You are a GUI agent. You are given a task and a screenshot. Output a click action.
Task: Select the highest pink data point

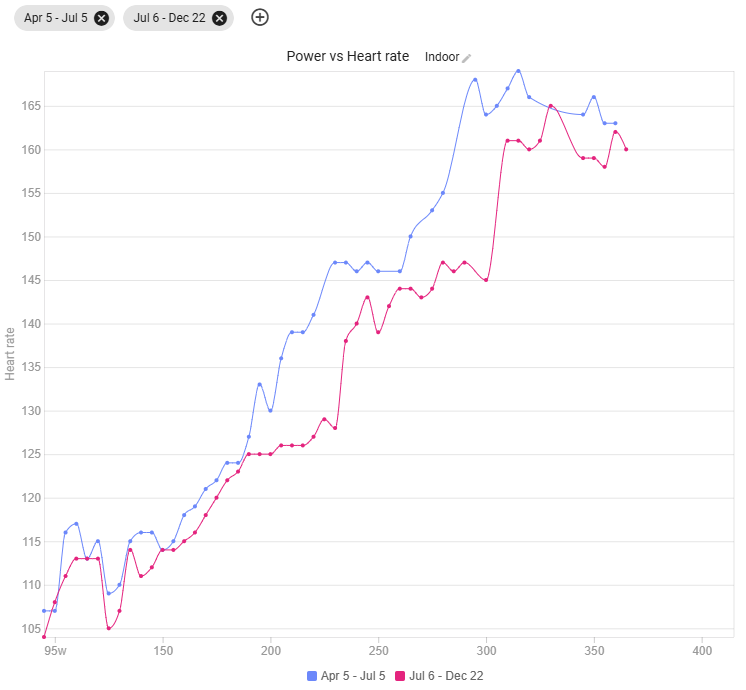click(x=550, y=105)
